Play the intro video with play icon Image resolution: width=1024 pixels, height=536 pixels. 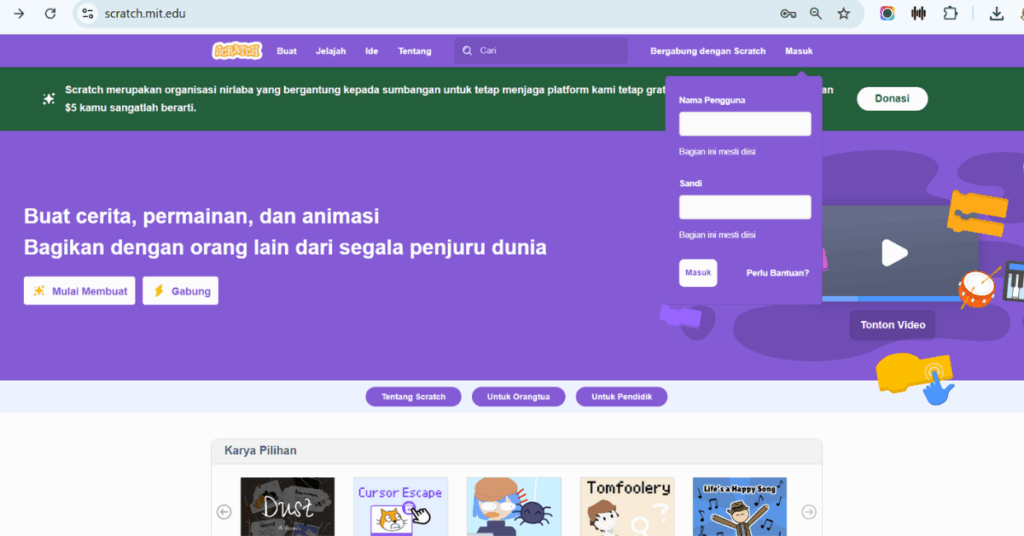[x=894, y=253]
